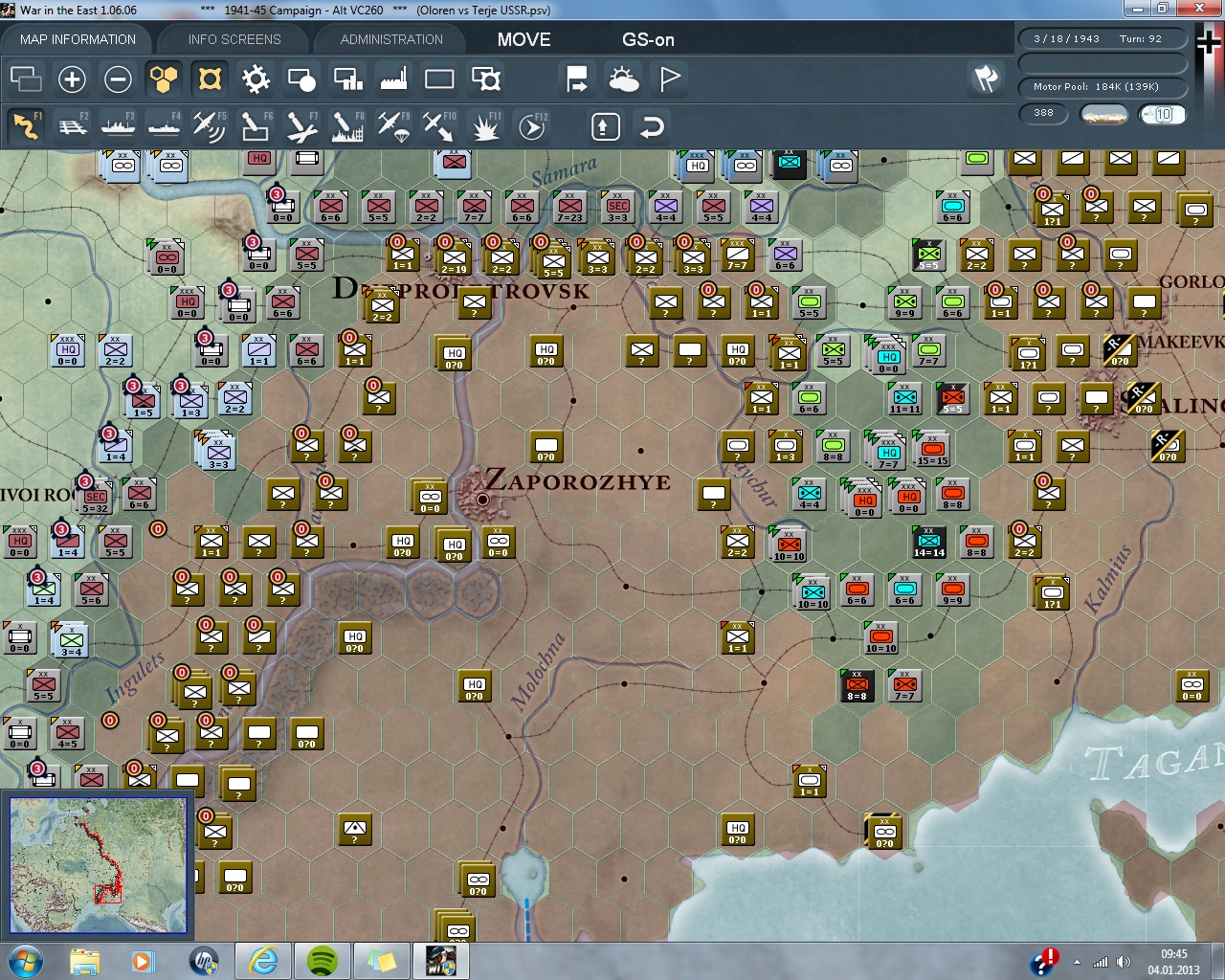The image size is (1225, 980).
Task: Toggle the factory locations overlay
Action: [393, 79]
